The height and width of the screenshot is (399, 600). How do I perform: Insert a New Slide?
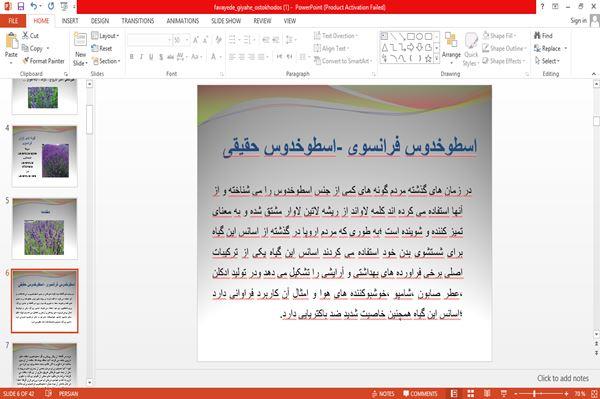coord(80,50)
